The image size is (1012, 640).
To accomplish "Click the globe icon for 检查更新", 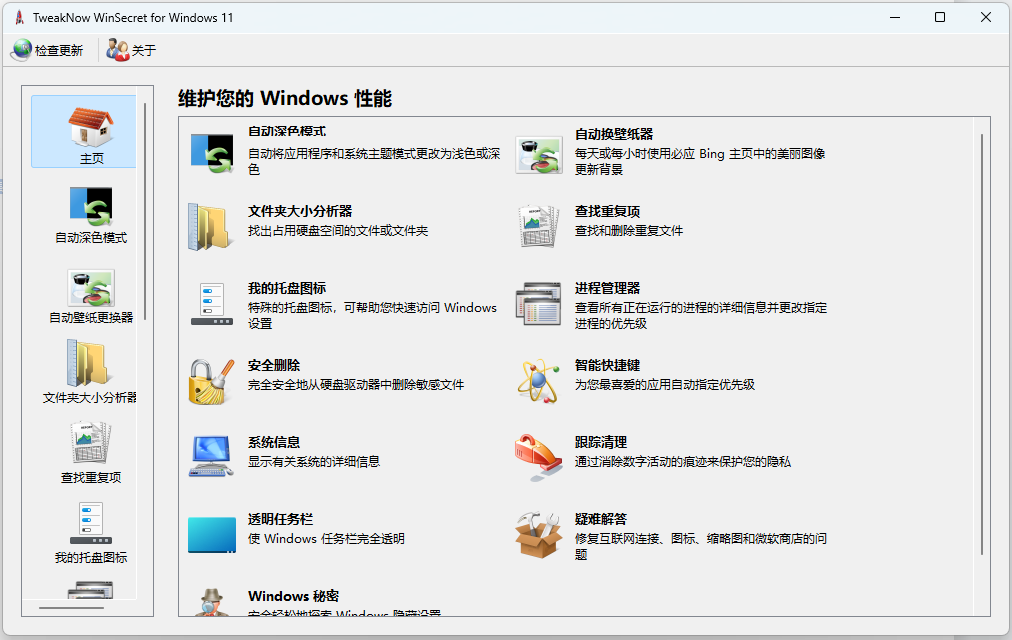I will 21,50.
